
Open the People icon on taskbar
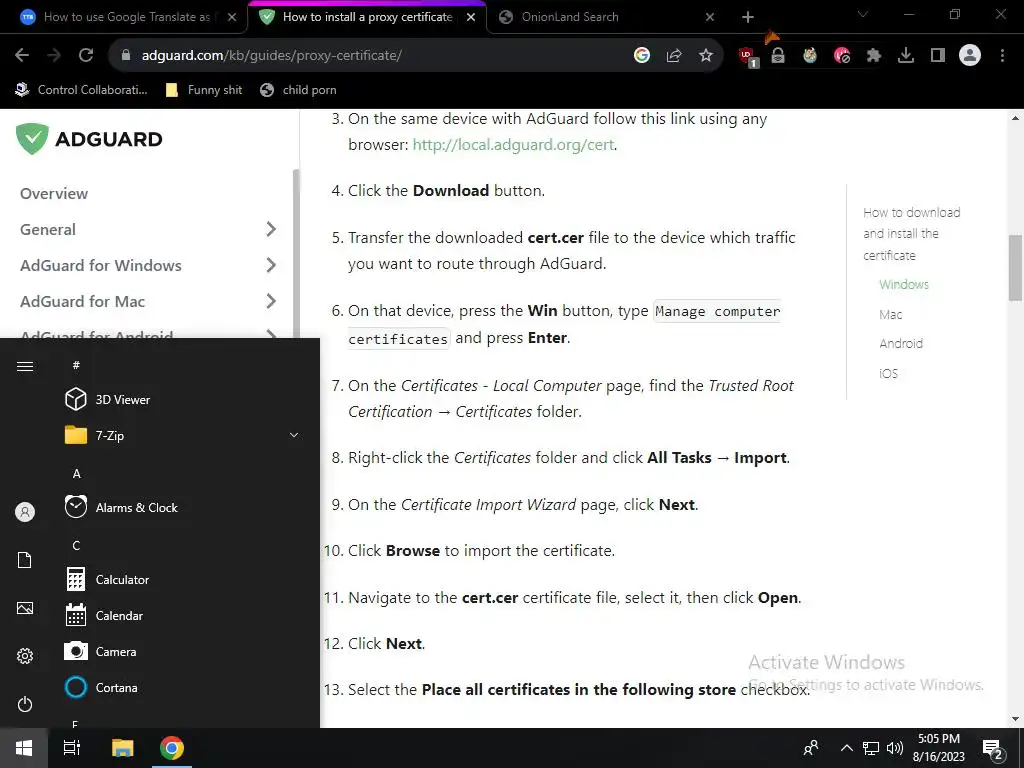tap(811, 748)
